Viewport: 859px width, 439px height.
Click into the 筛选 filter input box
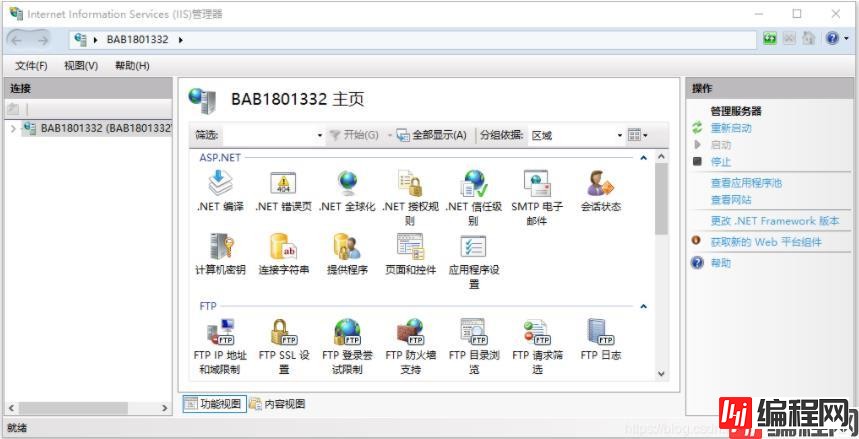pyautogui.click(x=267, y=135)
